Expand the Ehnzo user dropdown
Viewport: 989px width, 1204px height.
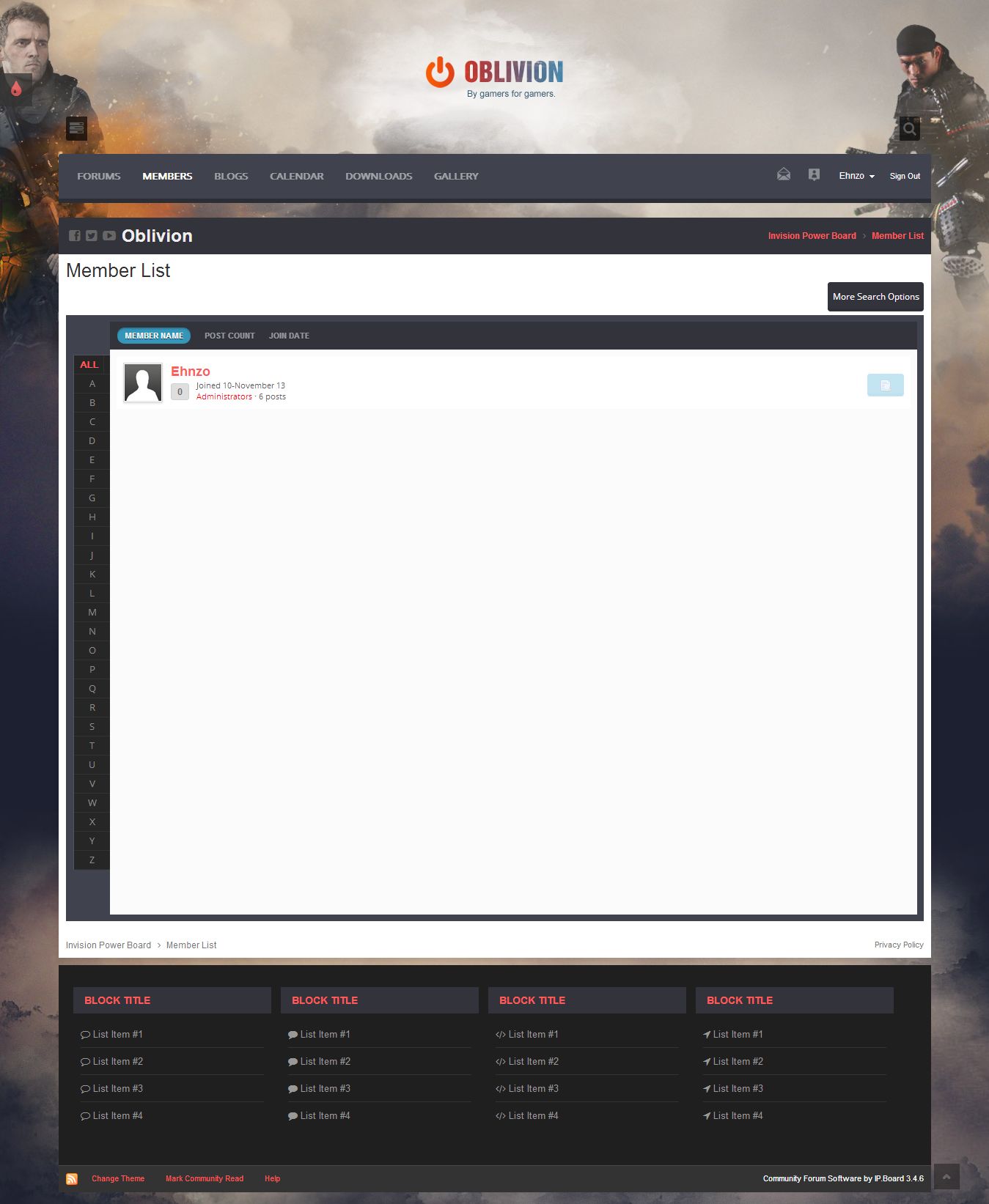(x=856, y=176)
